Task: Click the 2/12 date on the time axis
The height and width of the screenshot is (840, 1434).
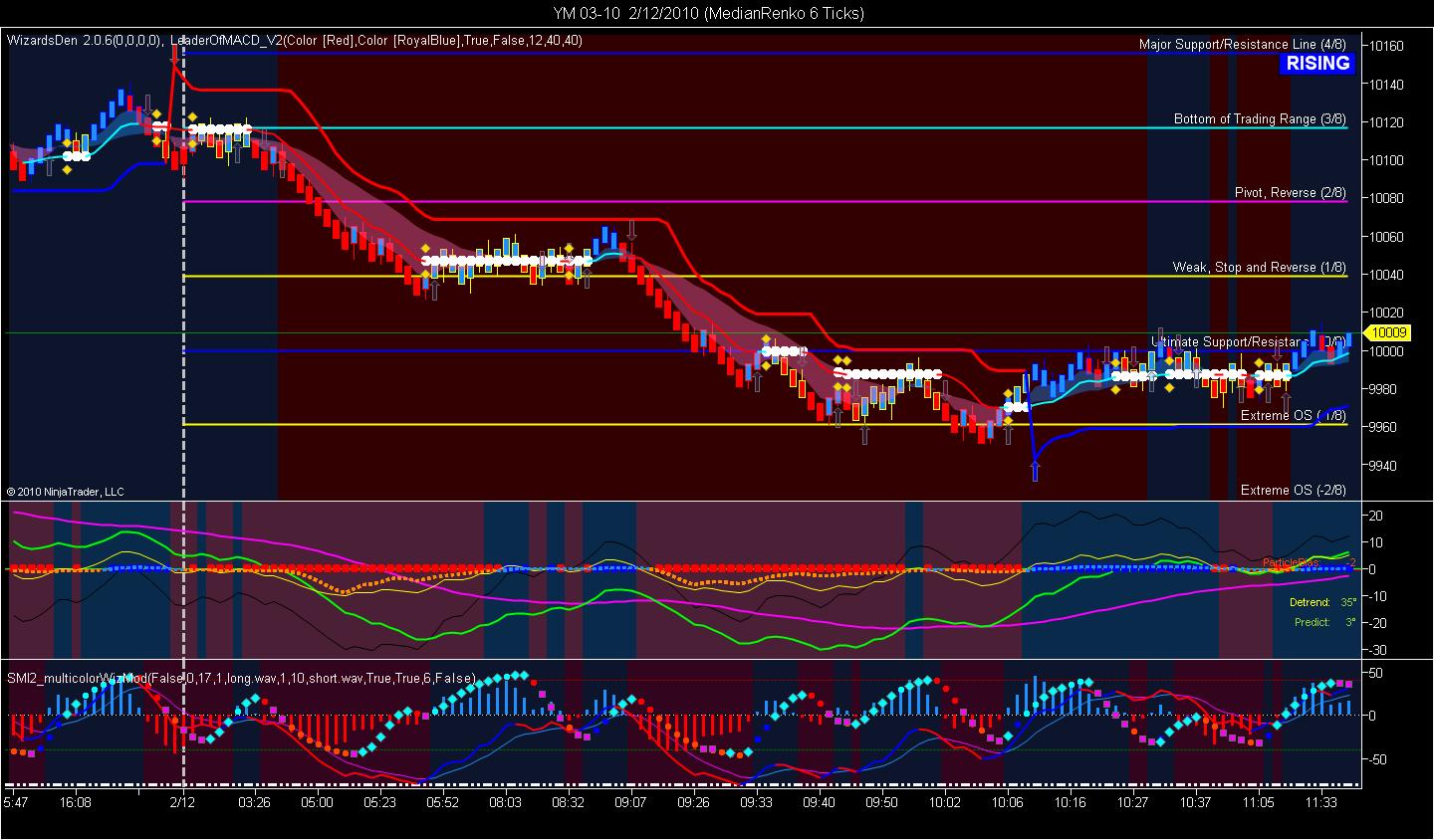Action: click(181, 801)
